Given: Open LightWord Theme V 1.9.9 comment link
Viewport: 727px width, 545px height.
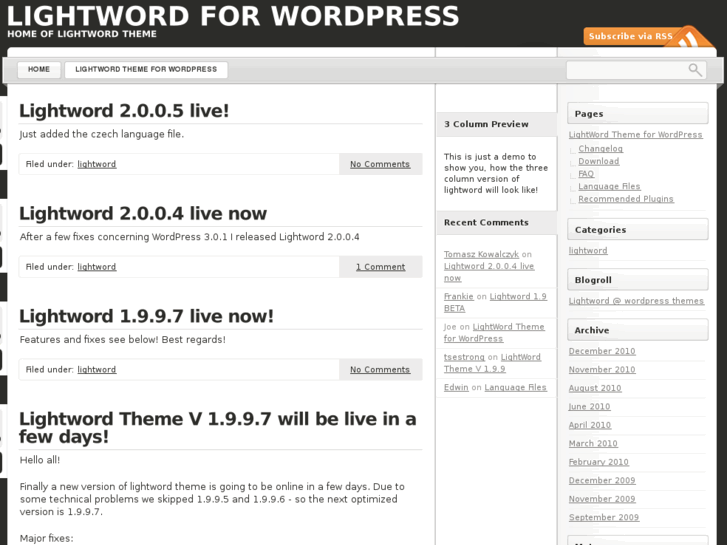Looking at the screenshot, I should coord(492,363).
